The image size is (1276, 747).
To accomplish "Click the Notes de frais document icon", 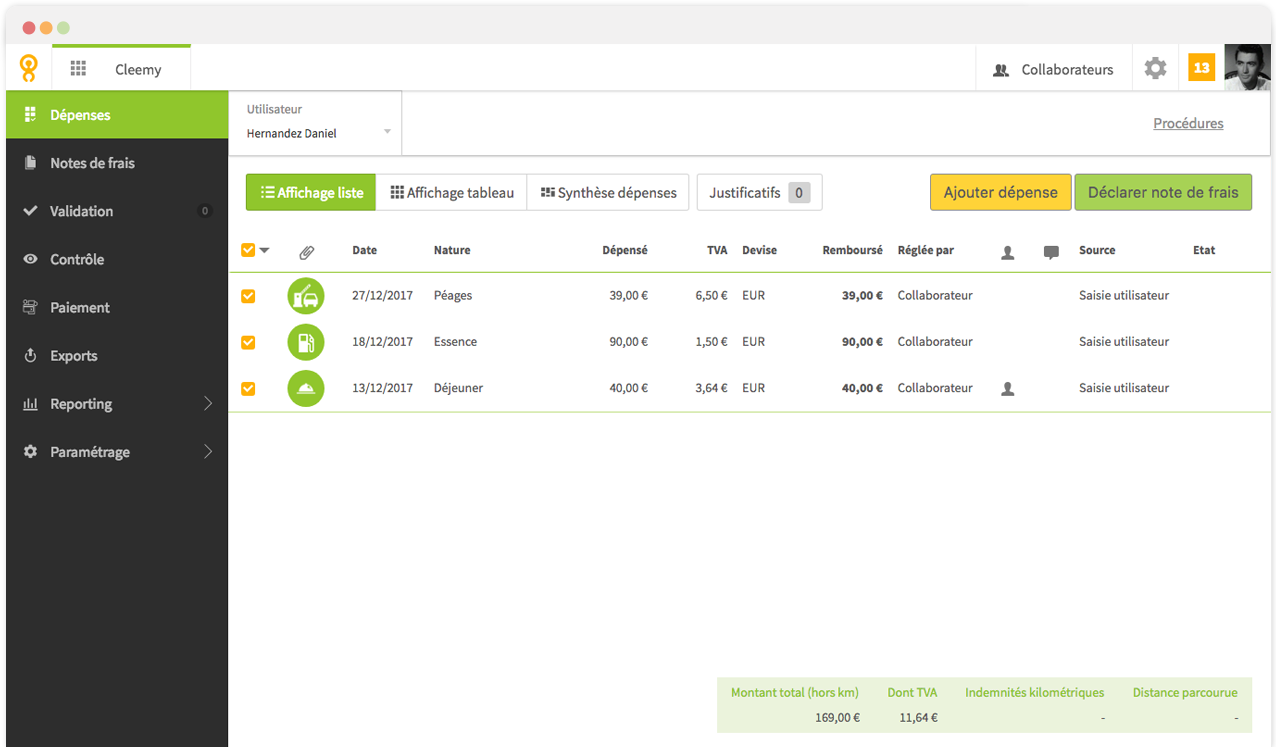I will coord(30,163).
